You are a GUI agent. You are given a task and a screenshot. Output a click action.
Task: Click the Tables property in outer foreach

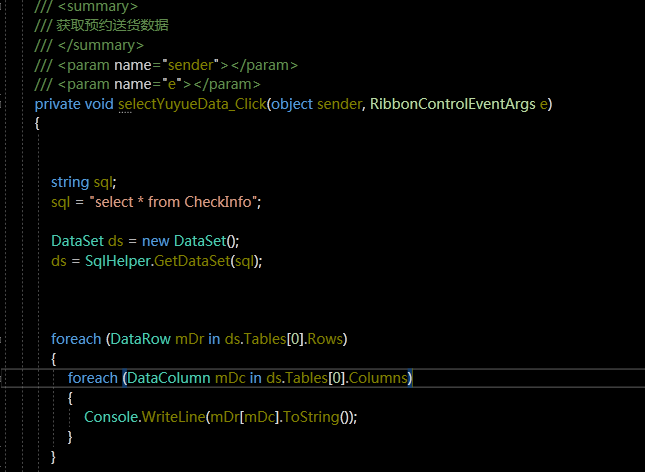265,339
